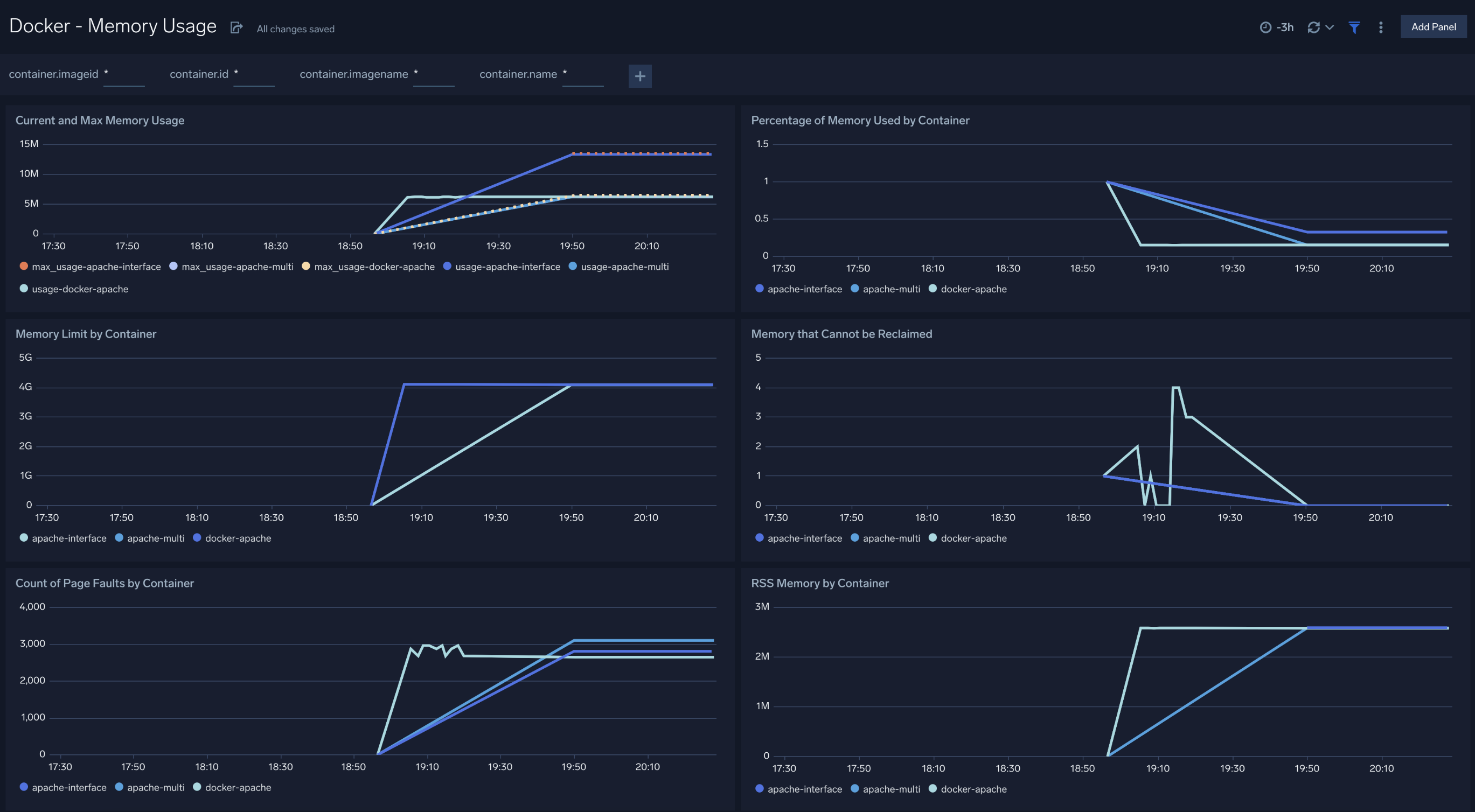1475x812 pixels.
Task: Open the container.name filter value selector
Action: [x=583, y=73]
